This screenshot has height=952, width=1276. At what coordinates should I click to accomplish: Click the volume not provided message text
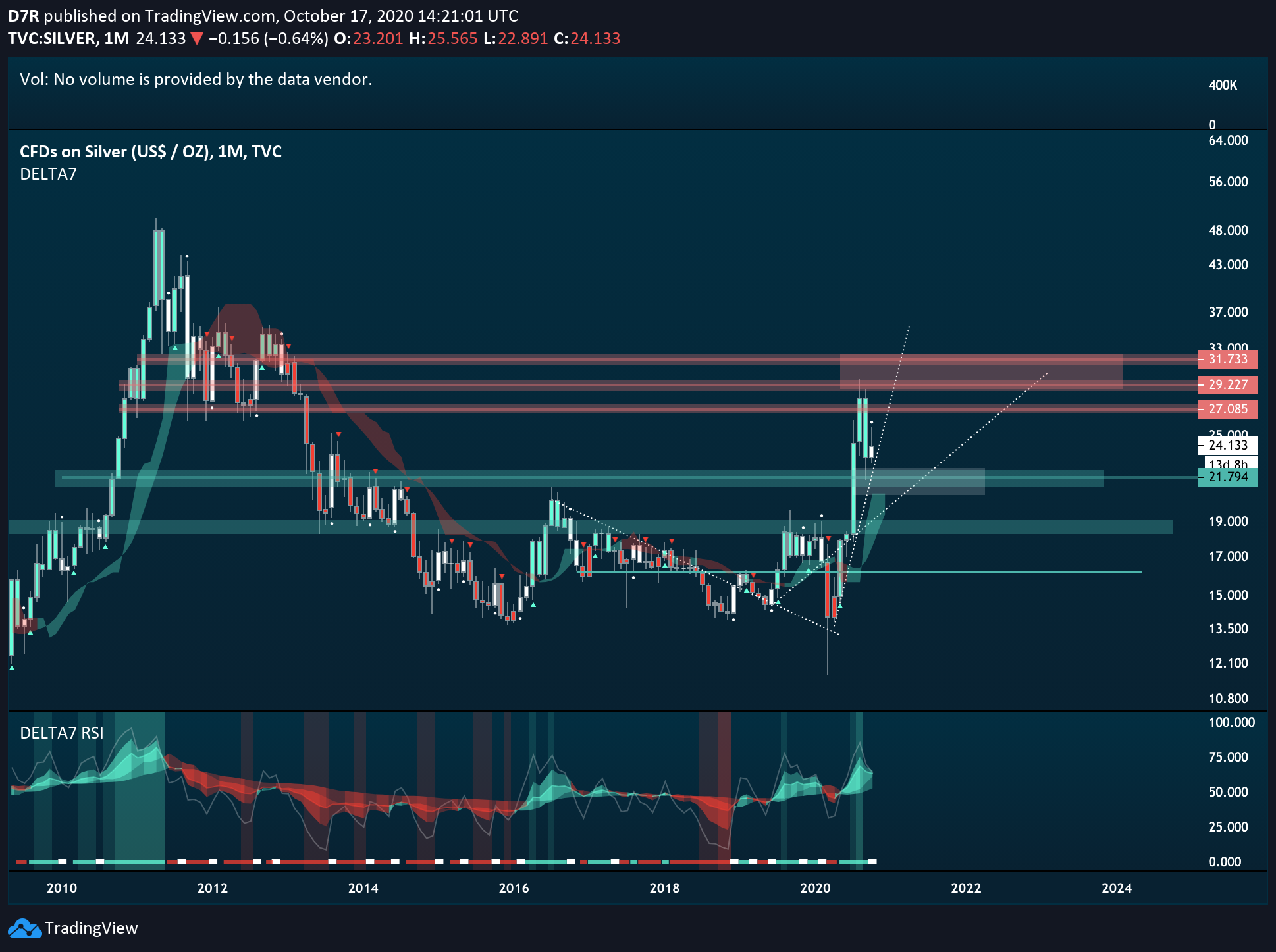coord(196,80)
